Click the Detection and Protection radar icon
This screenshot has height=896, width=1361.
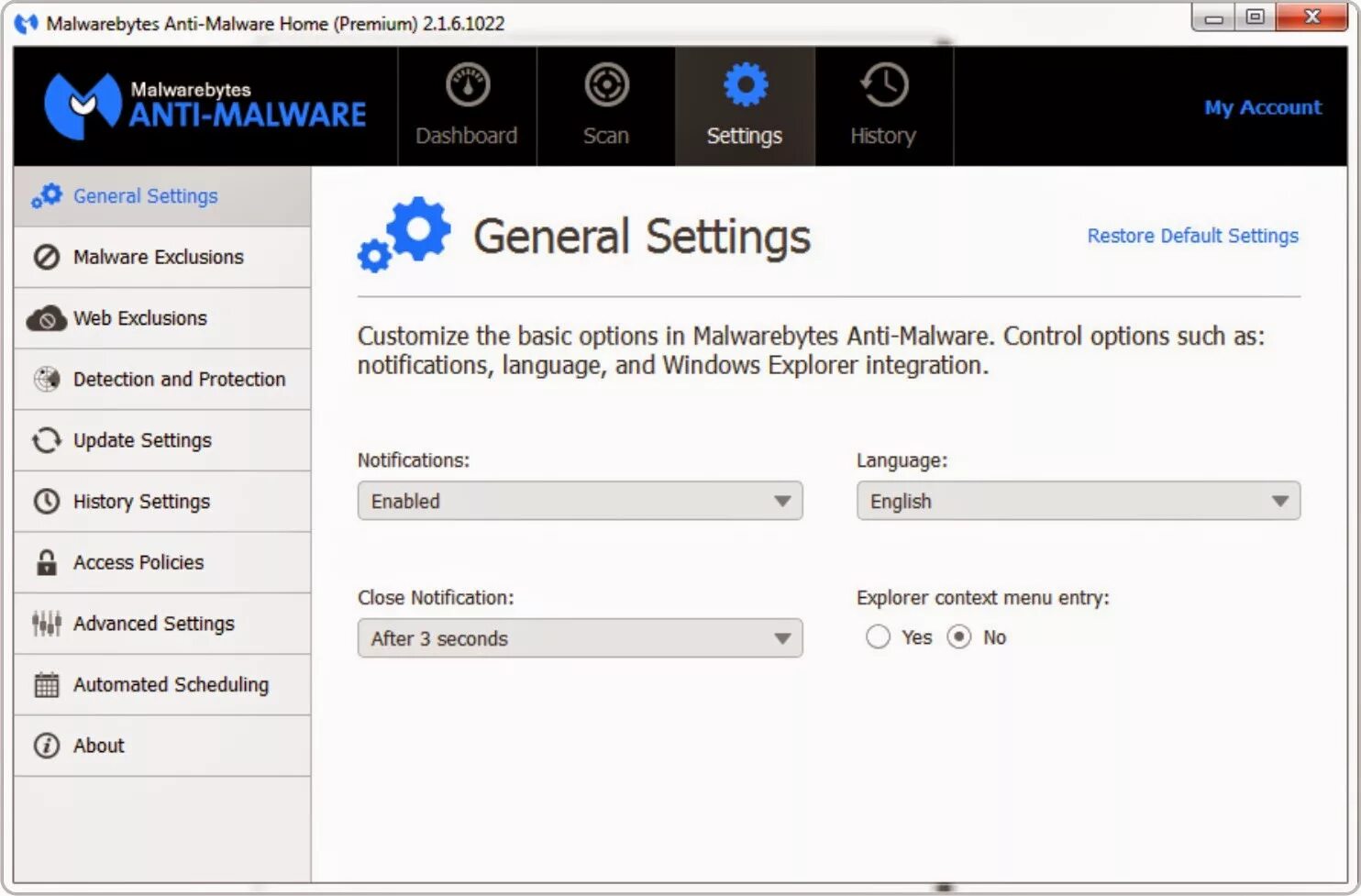tap(47, 379)
